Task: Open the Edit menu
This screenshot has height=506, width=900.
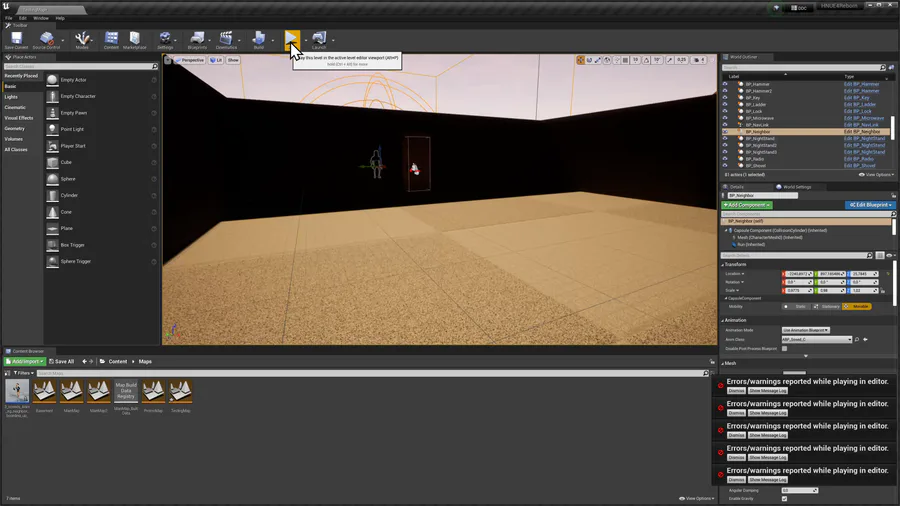Action: pyautogui.click(x=22, y=18)
